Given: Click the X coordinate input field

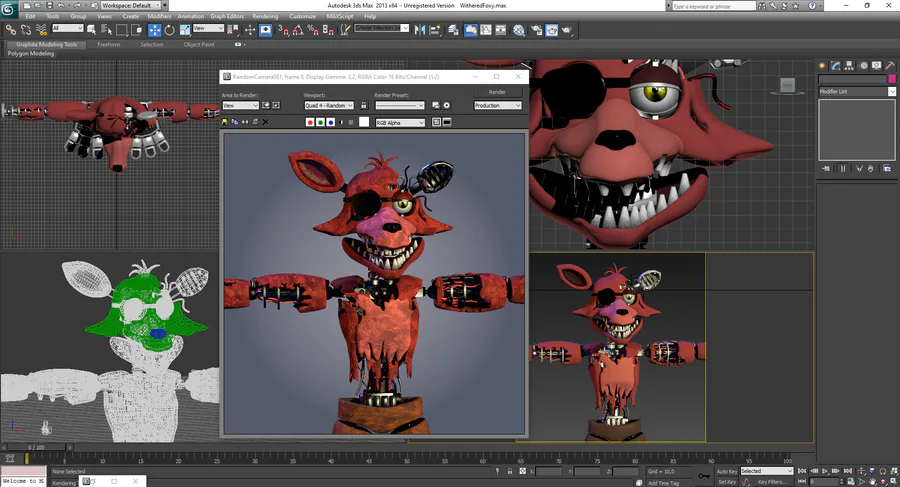Looking at the screenshot, I should pyautogui.click(x=549, y=471).
